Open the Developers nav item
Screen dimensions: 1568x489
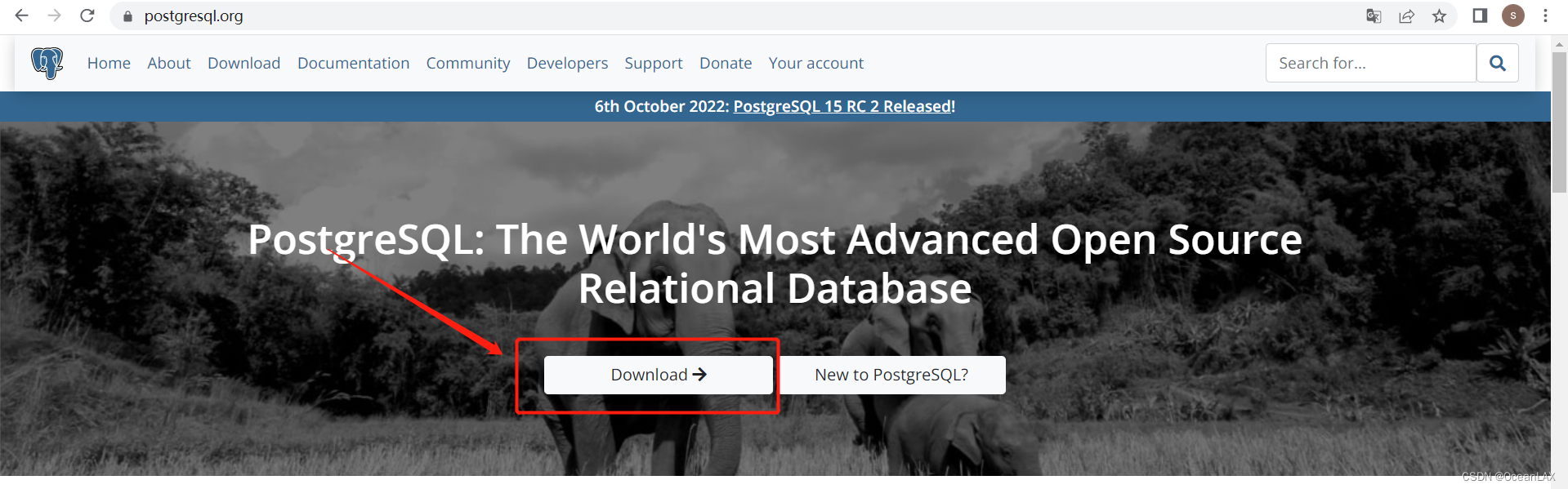pos(567,63)
